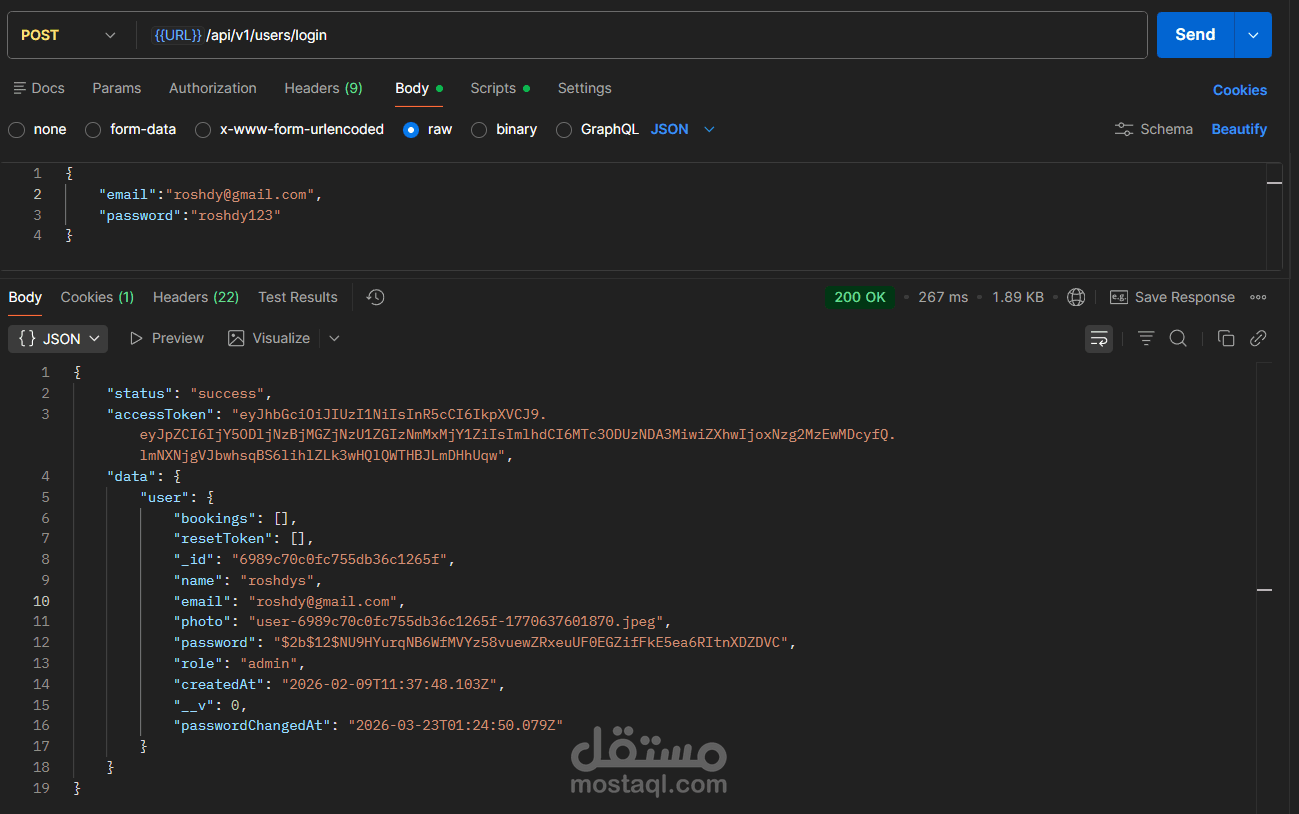The image size is (1299, 814).
Task: Click the 200 OK status badge
Action: click(x=861, y=297)
